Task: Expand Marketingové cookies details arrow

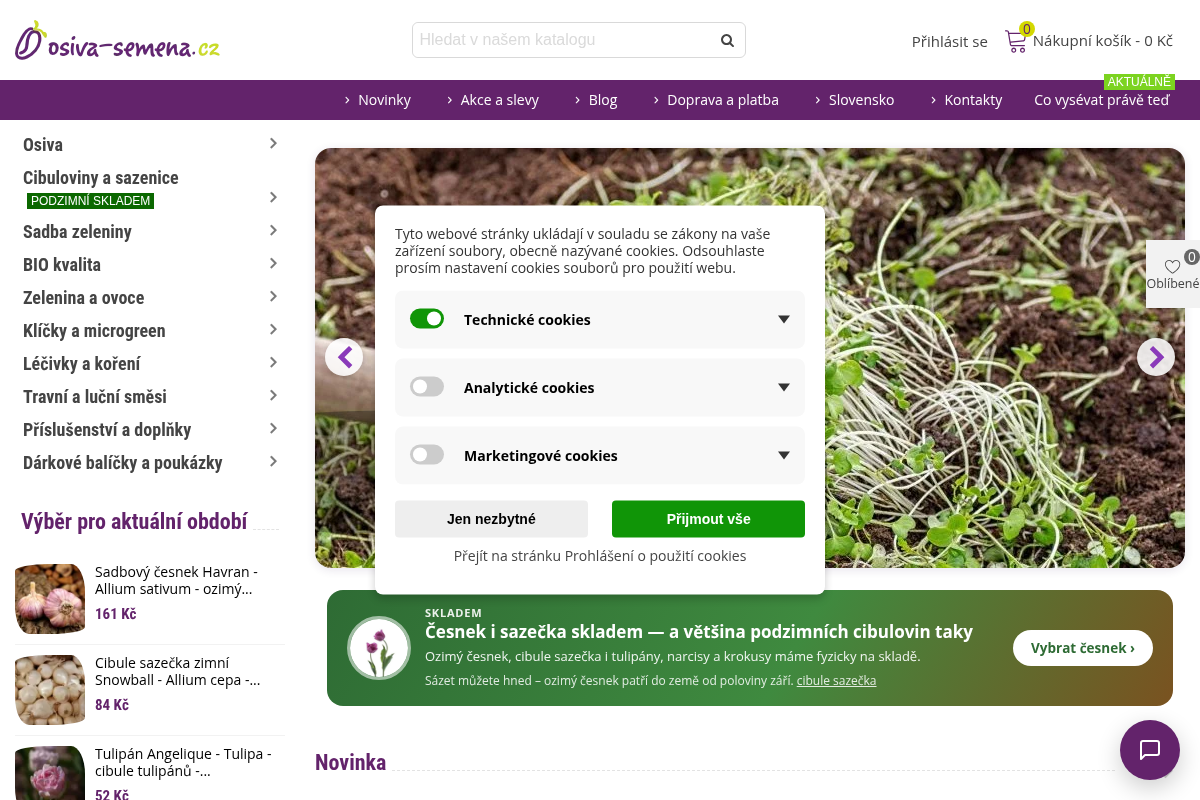Action: point(784,456)
